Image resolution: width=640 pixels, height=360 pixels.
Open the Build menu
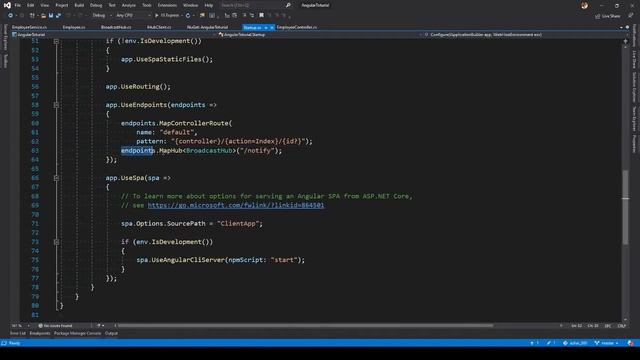click(x=79, y=5)
